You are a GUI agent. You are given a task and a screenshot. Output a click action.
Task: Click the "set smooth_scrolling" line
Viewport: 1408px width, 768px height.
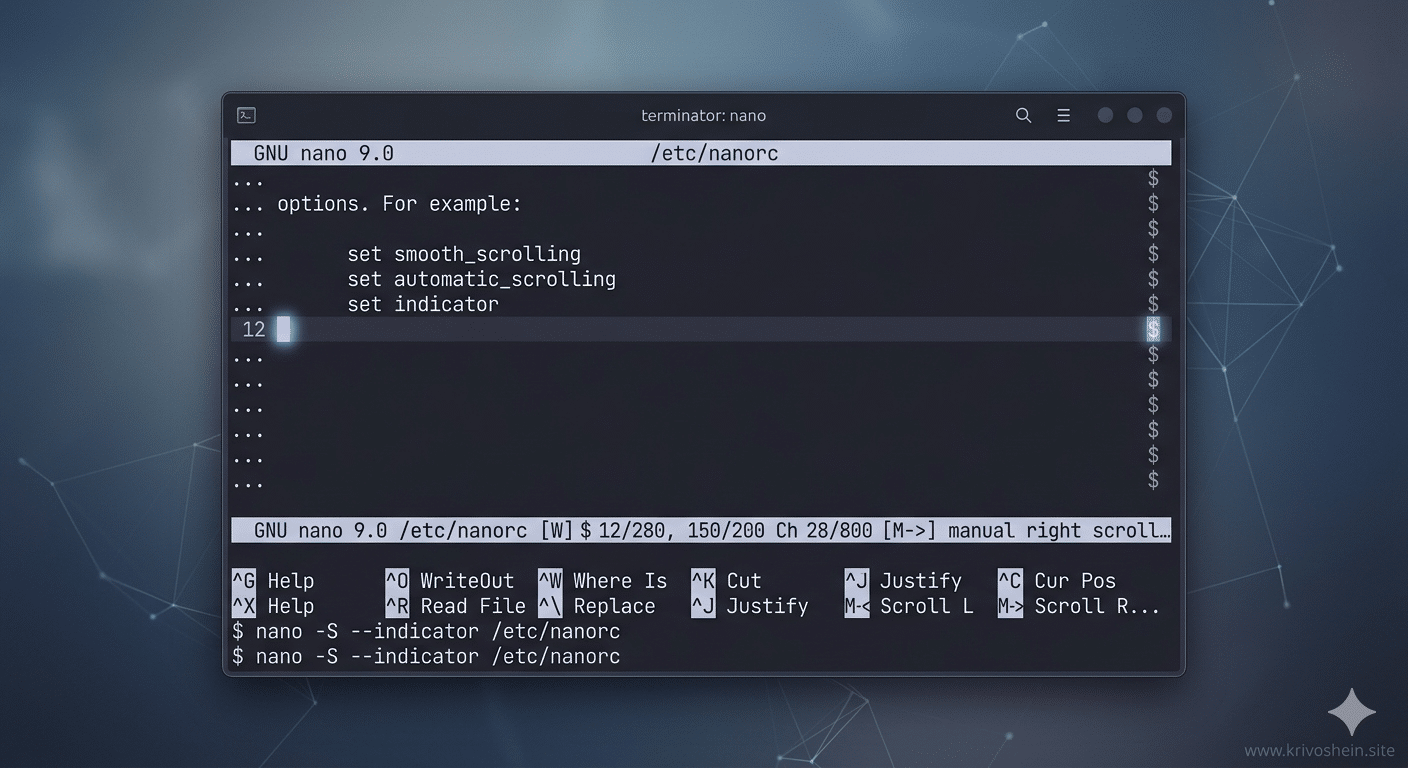[464, 254]
